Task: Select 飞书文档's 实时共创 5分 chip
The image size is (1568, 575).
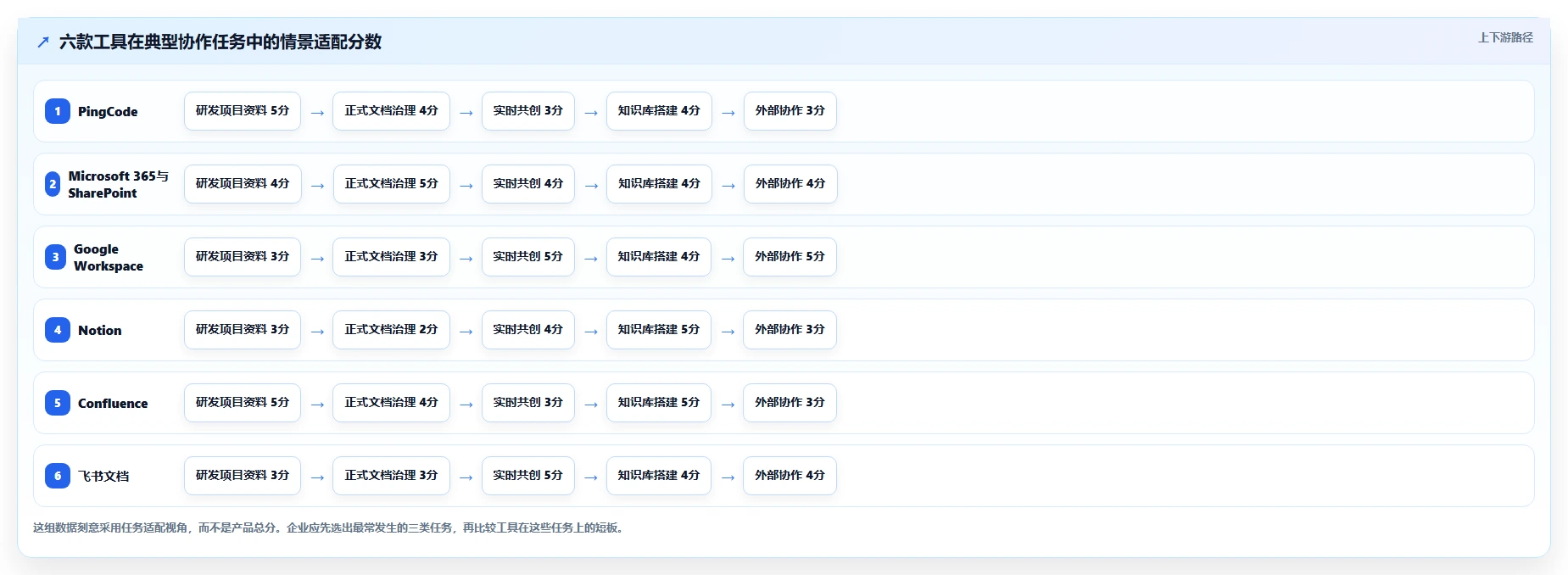Action: coord(528,476)
